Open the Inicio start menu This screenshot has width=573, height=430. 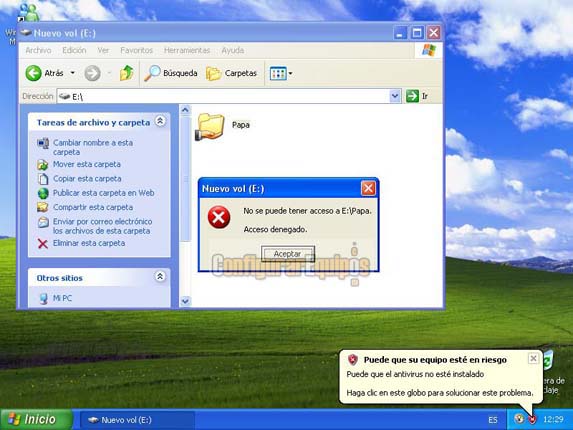36,419
